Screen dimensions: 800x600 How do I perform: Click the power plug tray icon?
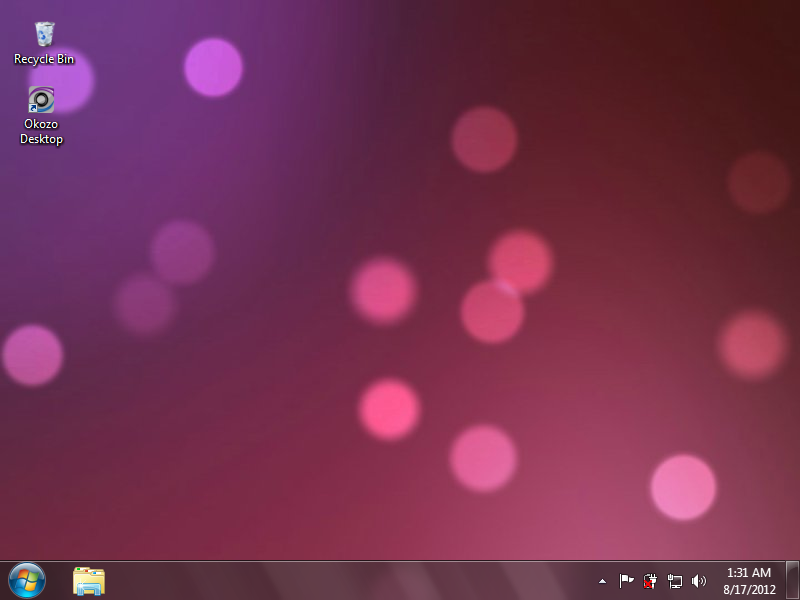[650, 581]
